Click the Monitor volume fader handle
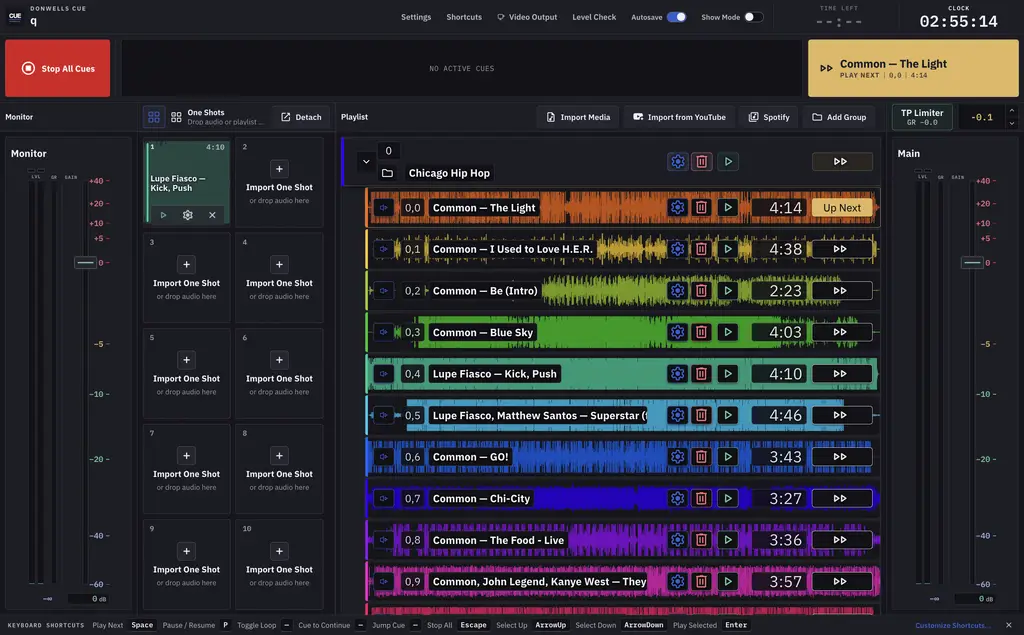The height and width of the screenshot is (635, 1024). 85,263
